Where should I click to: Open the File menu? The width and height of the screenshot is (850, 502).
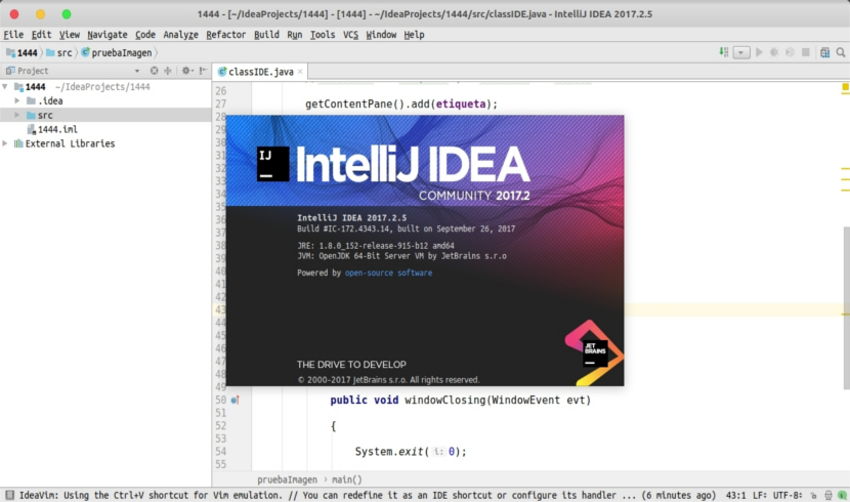pos(14,35)
